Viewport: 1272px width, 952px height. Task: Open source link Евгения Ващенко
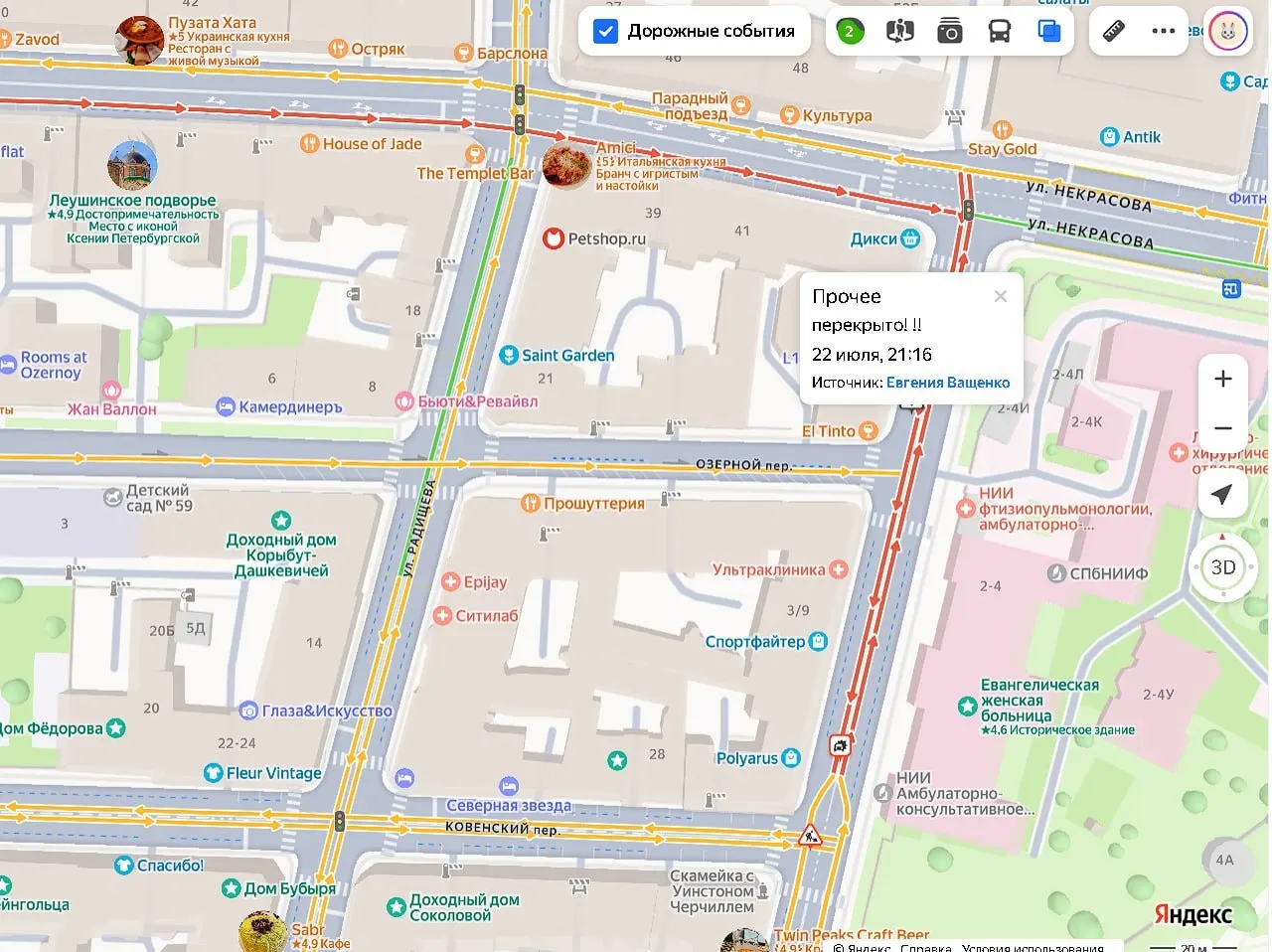pos(948,383)
